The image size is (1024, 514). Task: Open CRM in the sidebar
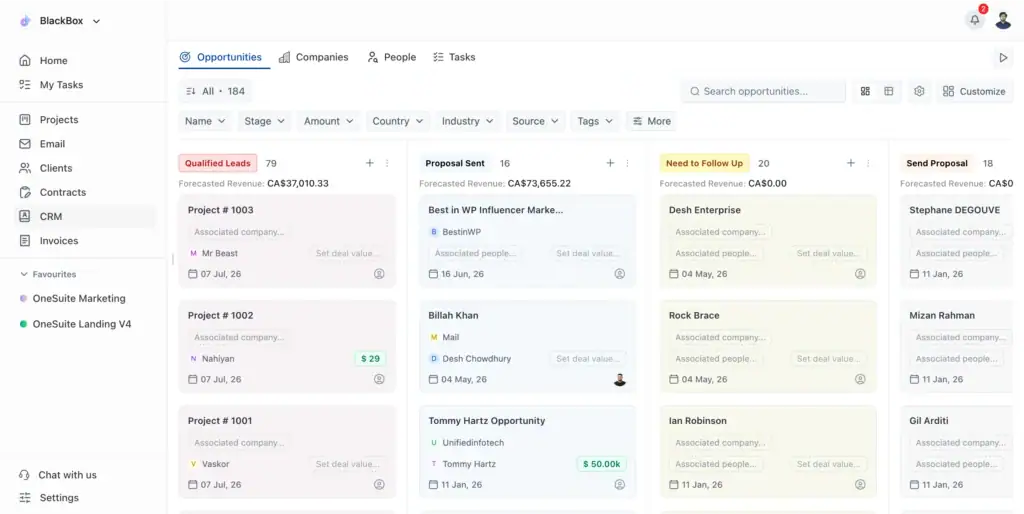(84, 217)
